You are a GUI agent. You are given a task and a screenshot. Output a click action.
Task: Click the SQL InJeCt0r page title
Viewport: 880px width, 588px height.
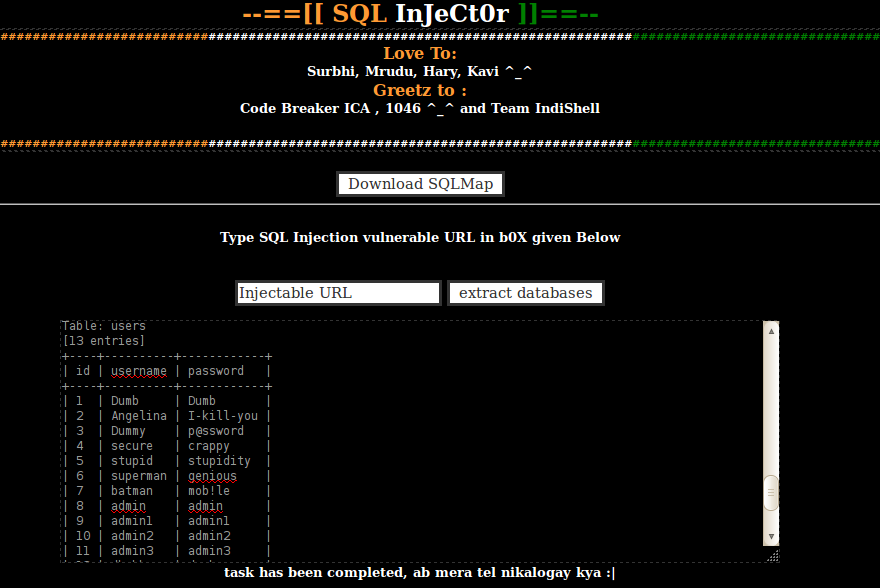click(x=420, y=13)
